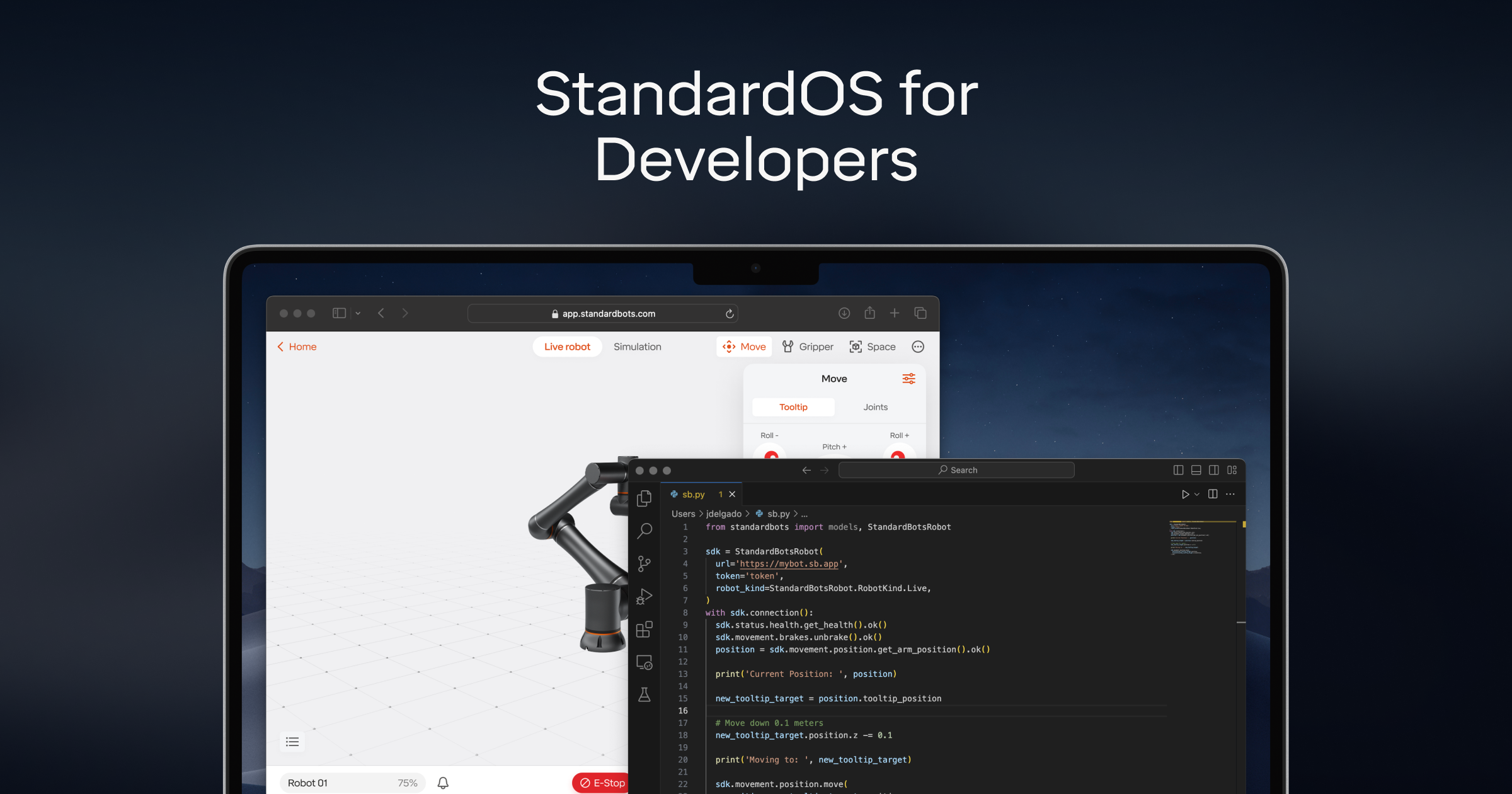Switch the robot to Simulation mode
This screenshot has height=794, width=1512.
(x=637, y=347)
